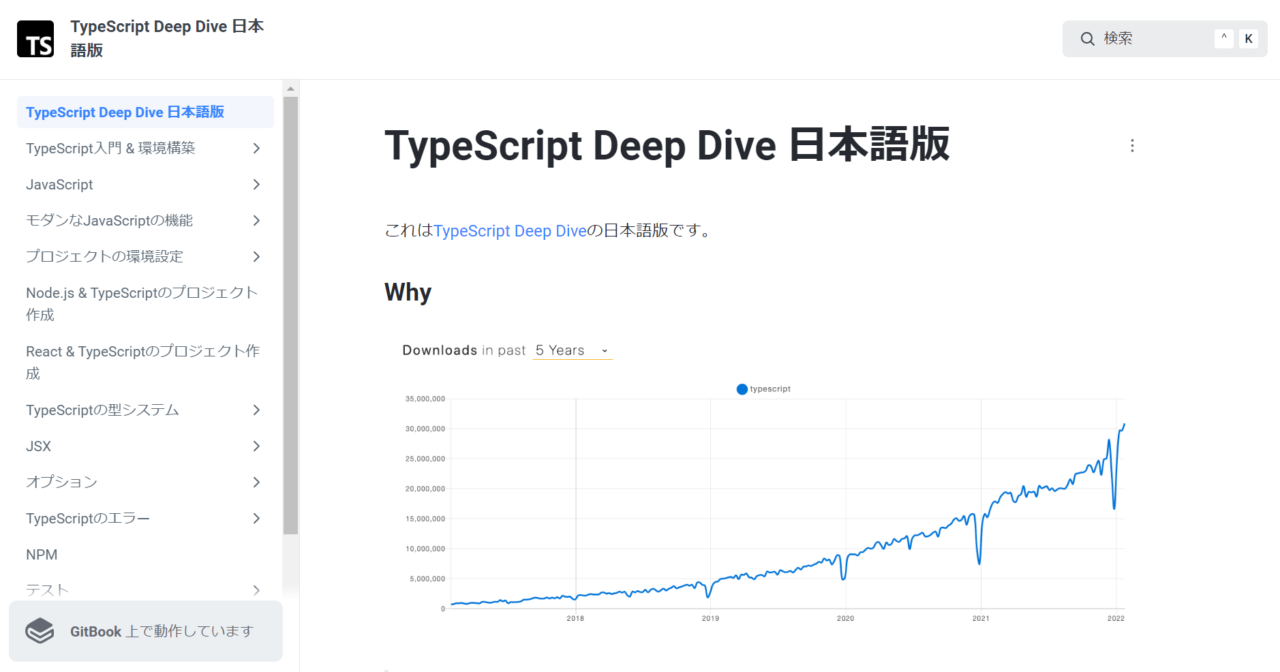Expand the TypeScript入門 & 環境構築 chevron
The width and height of the screenshot is (1280, 672).
(257, 148)
